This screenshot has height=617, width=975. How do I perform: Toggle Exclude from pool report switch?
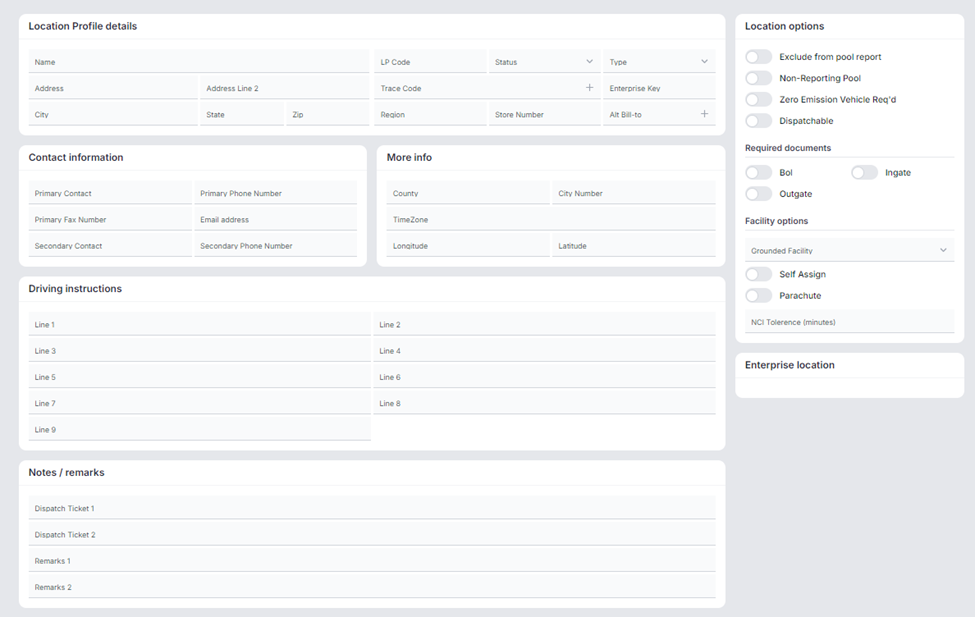[759, 57]
